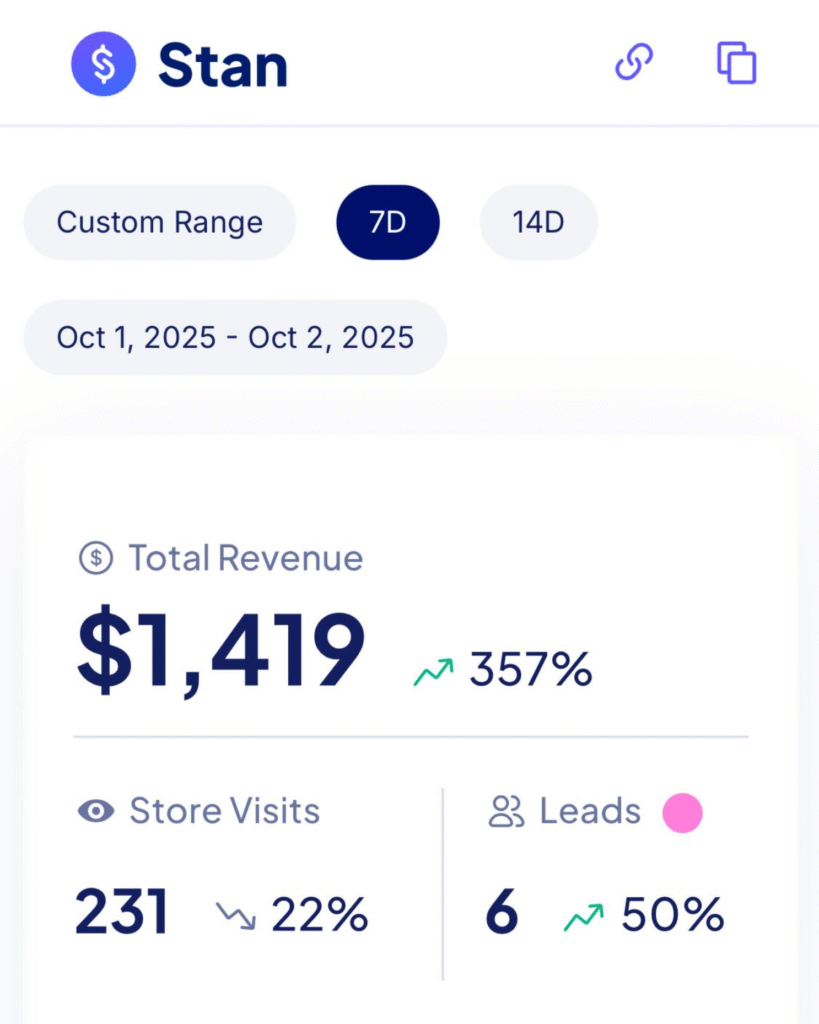Click the Total Revenue label

click(245, 558)
